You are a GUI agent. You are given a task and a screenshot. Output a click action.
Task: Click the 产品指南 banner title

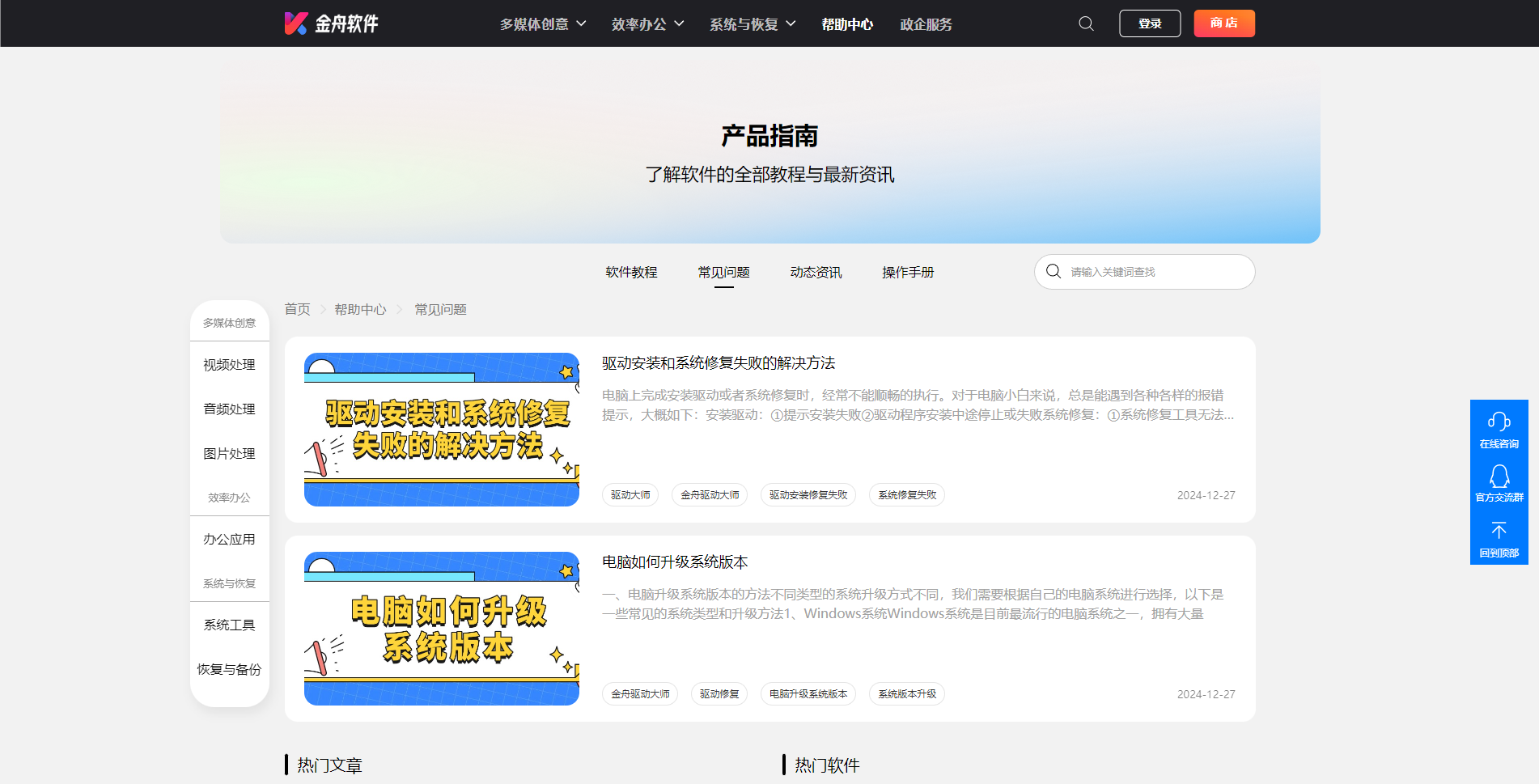[769, 136]
